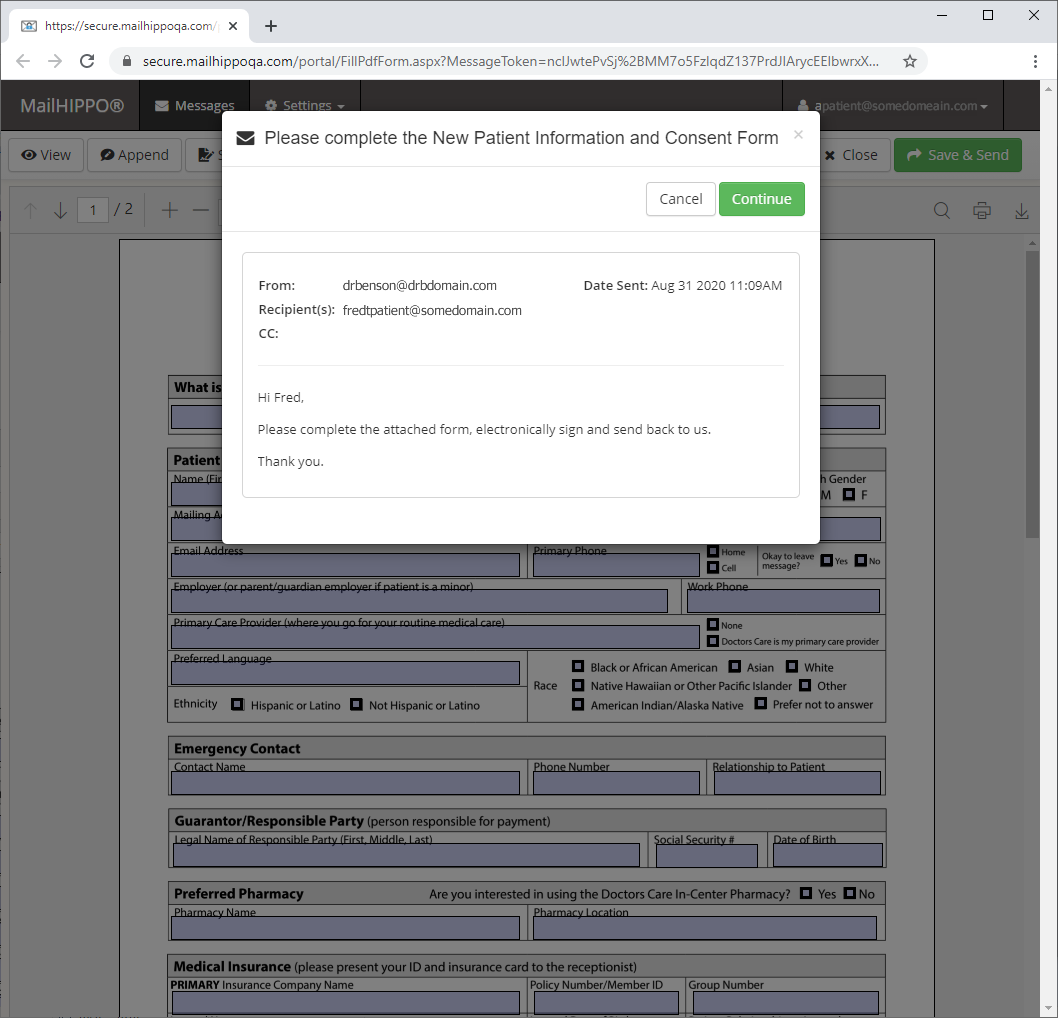
Task: Click the previous page up arrow
Action: pyautogui.click(x=30, y=210)
